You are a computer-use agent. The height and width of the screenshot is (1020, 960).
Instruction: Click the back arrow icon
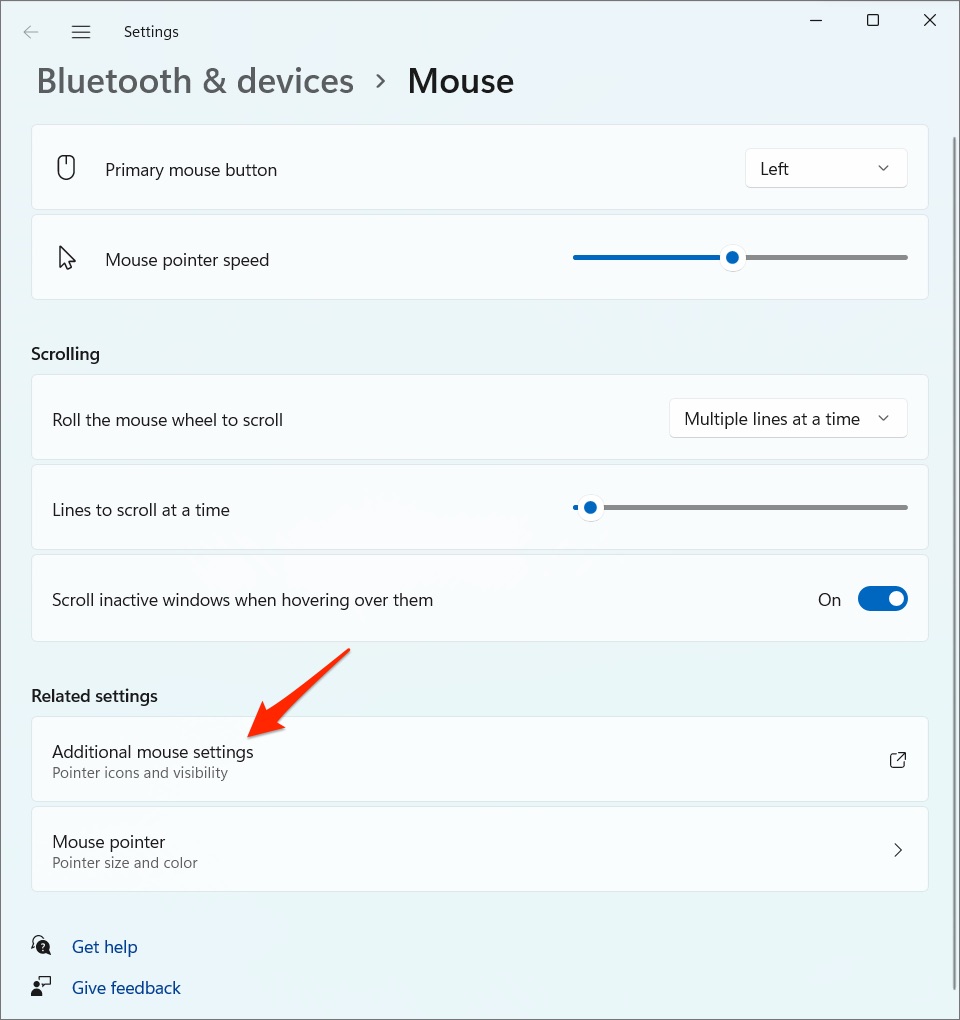pyautogui.click(x=31, y=32)
